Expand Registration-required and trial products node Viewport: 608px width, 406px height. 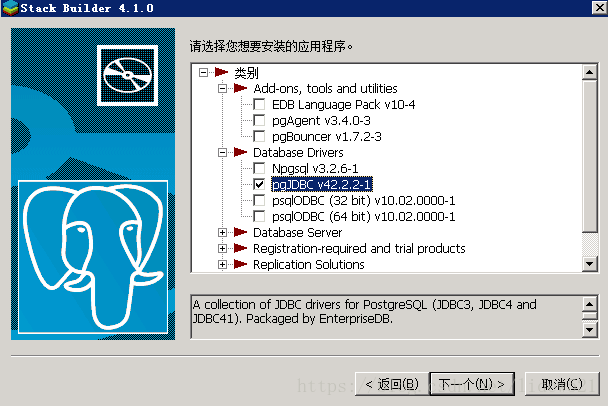pyautogui.click(x=222, y=248)
